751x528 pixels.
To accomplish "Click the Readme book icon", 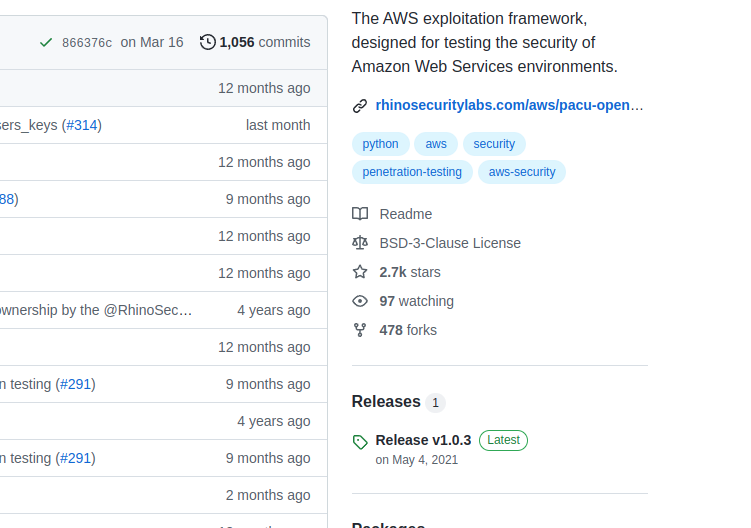I will pos(360,214).
